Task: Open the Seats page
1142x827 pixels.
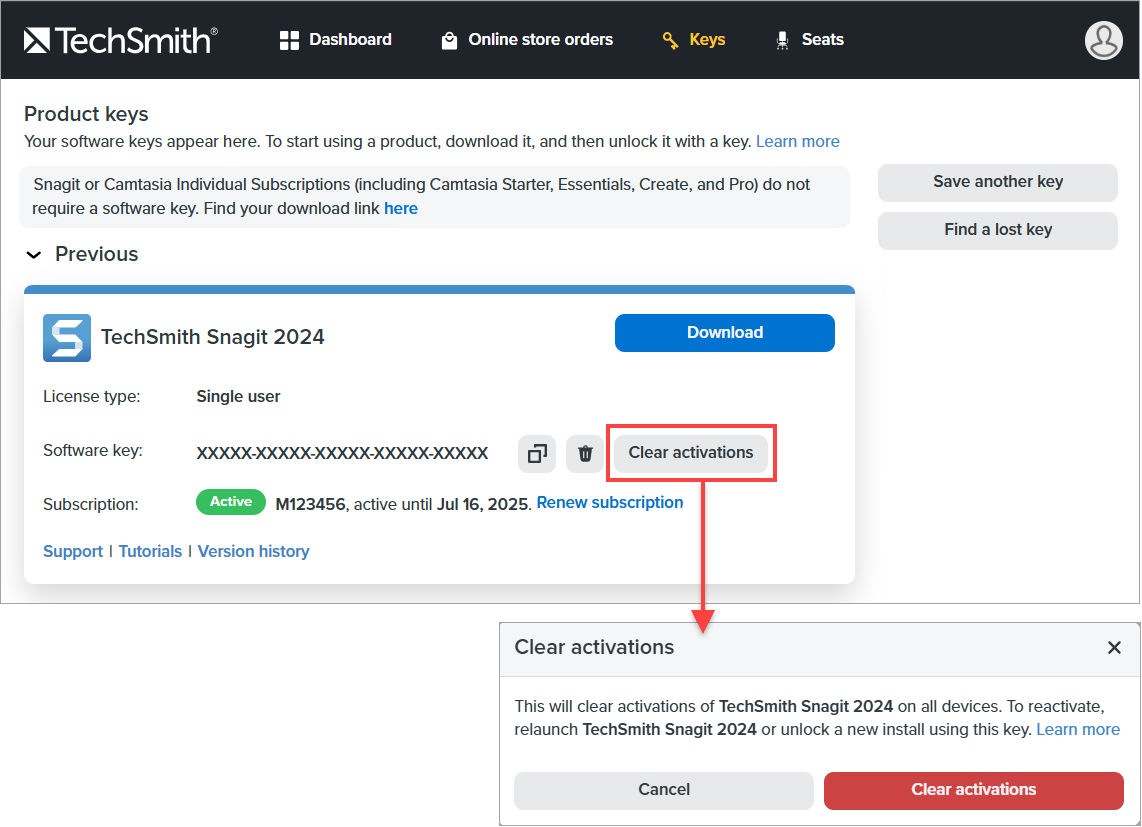Action: pyautogui.click(x=809, y=40)
